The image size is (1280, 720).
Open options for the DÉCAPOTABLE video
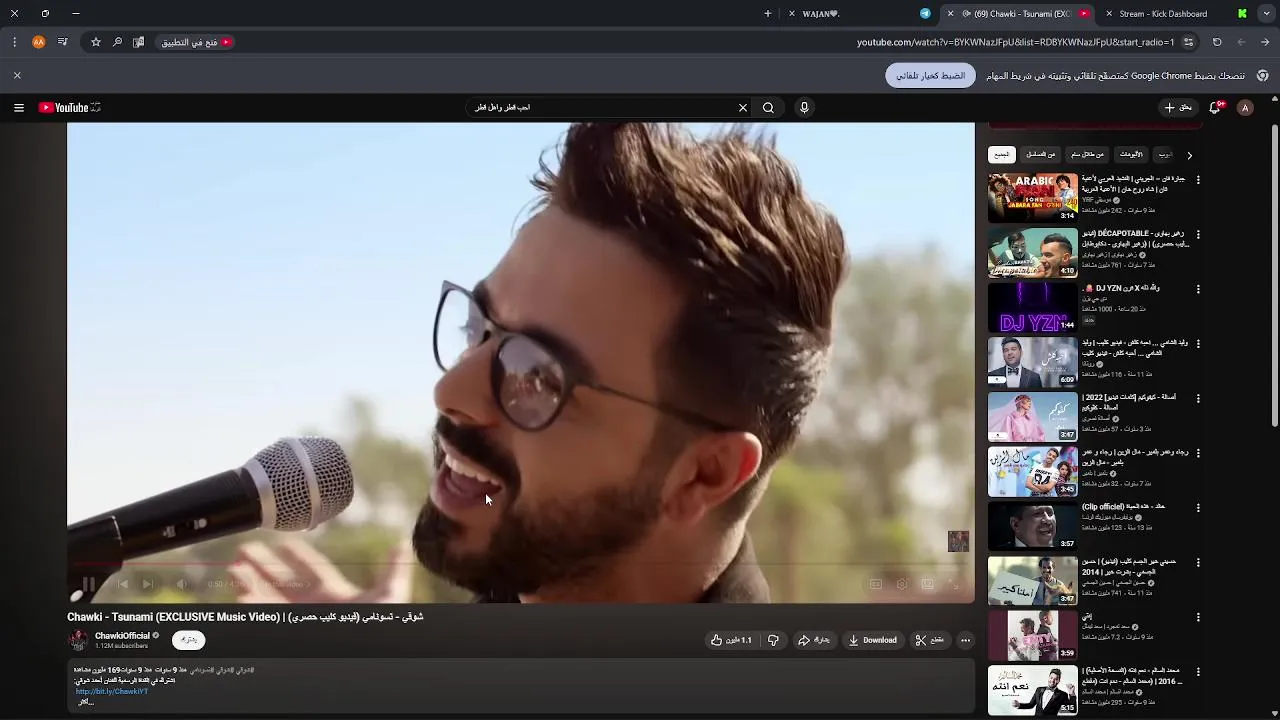pos(1198,235)
